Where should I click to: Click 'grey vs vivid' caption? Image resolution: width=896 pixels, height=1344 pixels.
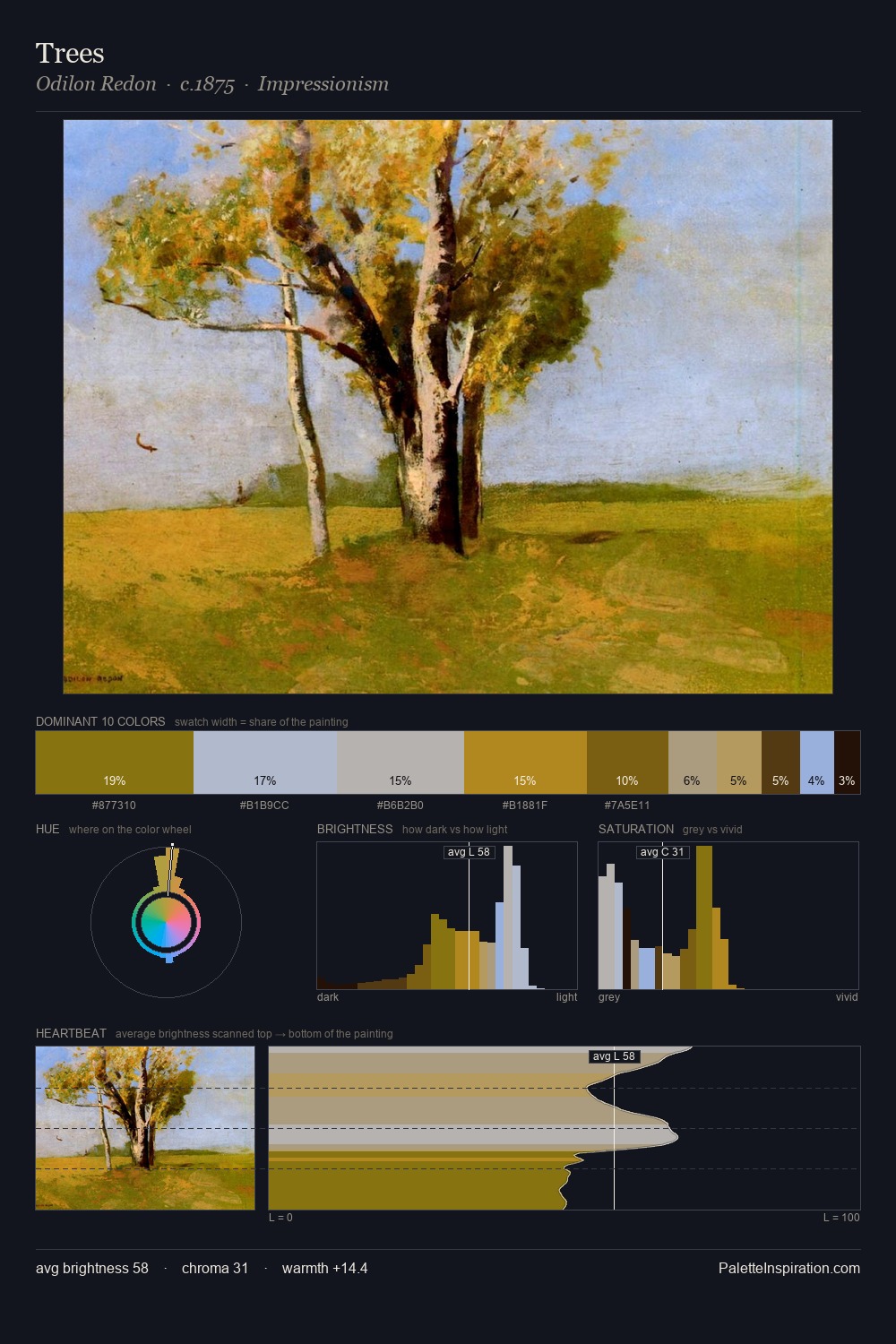click(x=712, y=830)
